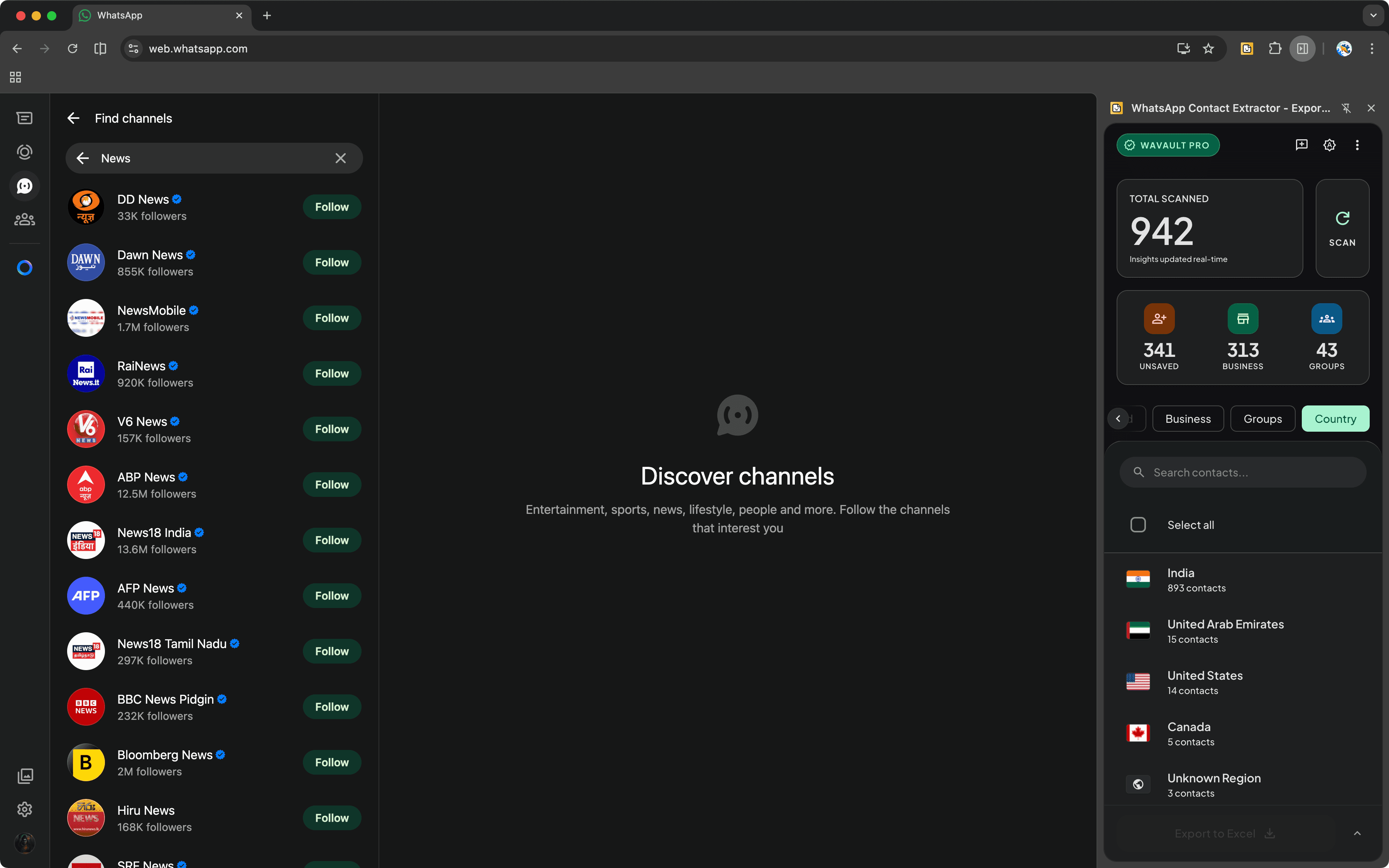This screenshot has width=1389, height=868.
Task: Click the back chevron left of Business filter
Action: point(1118,419)
